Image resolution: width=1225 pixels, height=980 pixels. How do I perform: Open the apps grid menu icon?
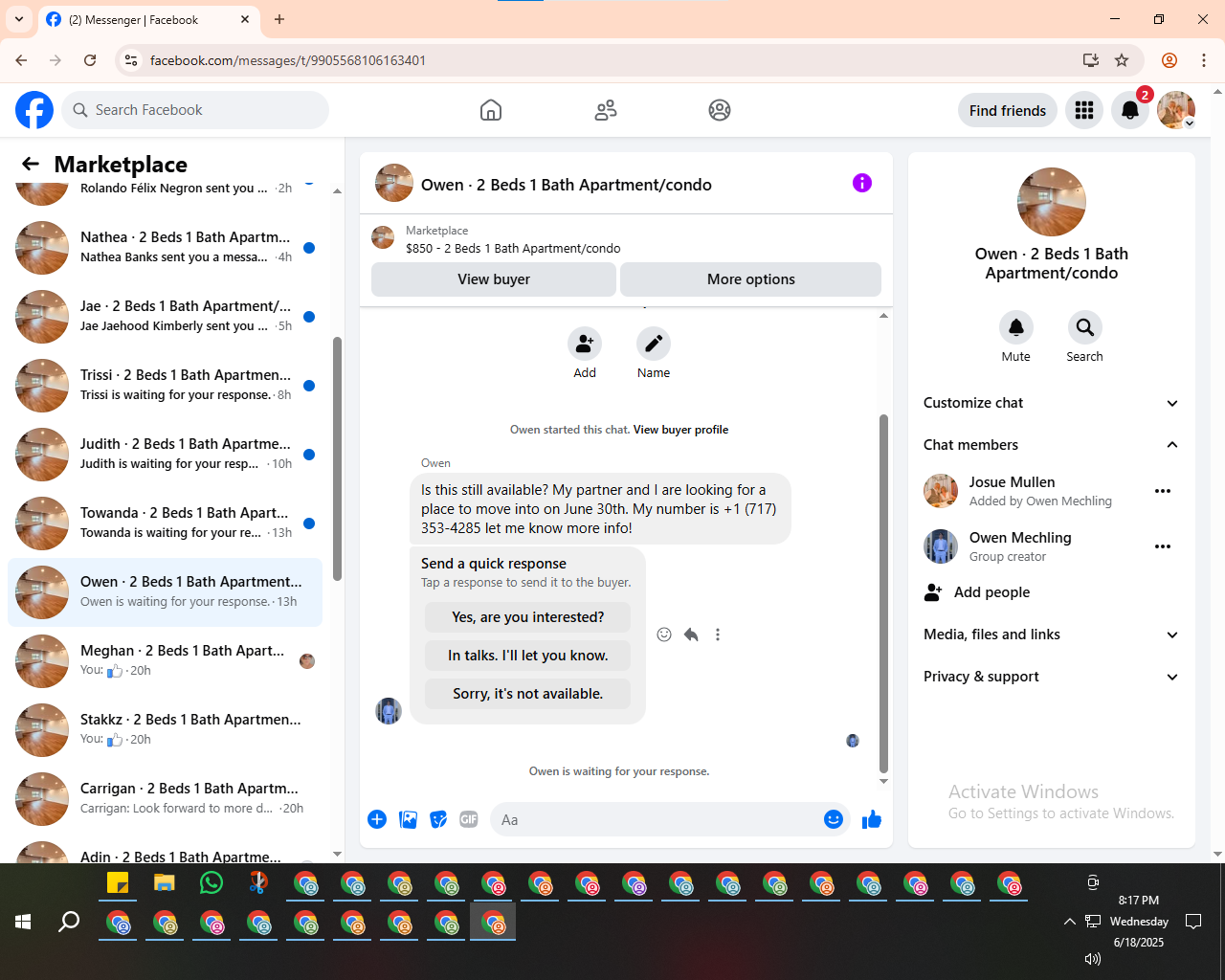tap(1084, 110)
